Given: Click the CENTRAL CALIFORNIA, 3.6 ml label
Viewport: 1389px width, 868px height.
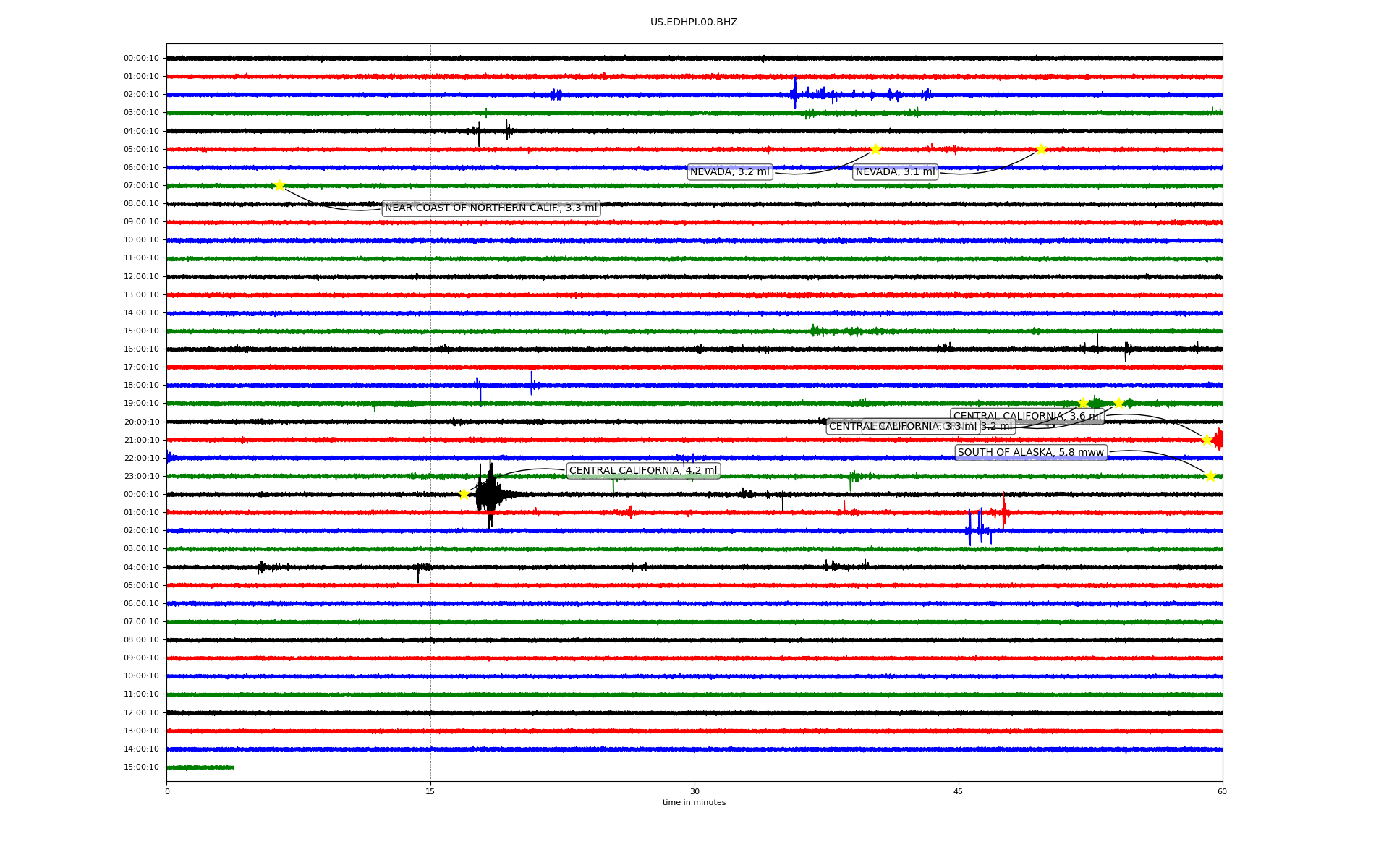Looking at the screenshot, I should tap(1027, 415).
